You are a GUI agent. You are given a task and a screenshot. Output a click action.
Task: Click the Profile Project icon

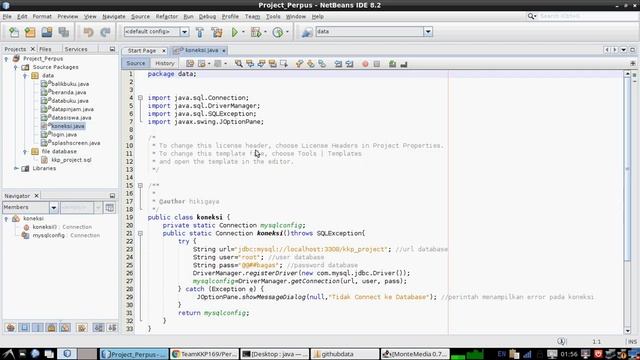click(278, 32)
